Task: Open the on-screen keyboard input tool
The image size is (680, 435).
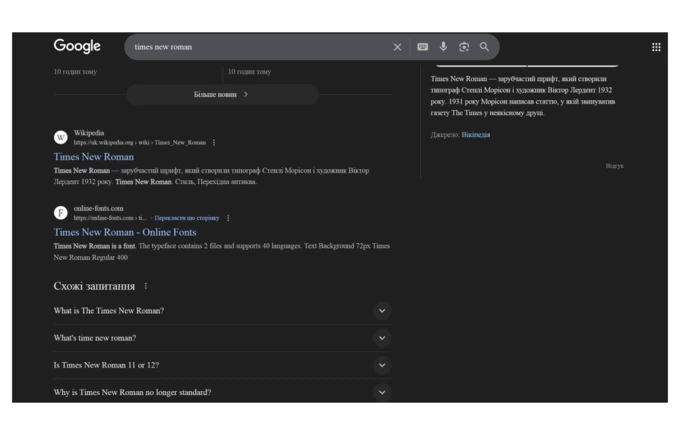Action: pyautogui.click(x=422, y=47)
